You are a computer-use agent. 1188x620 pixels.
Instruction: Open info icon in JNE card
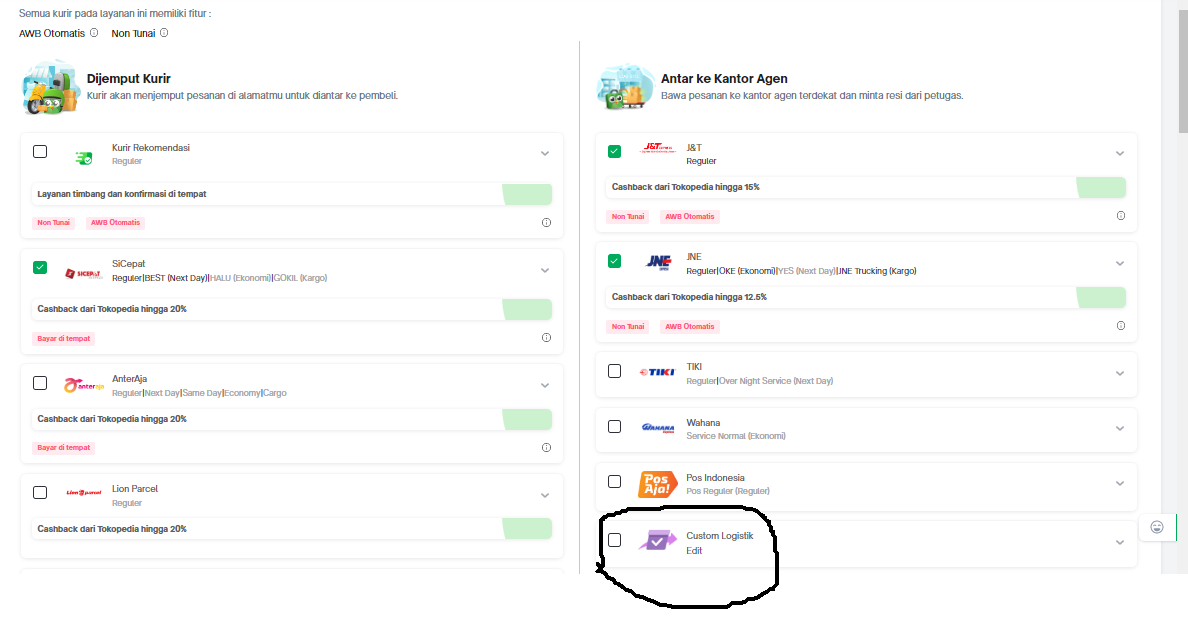click(x=1121, y=326)
